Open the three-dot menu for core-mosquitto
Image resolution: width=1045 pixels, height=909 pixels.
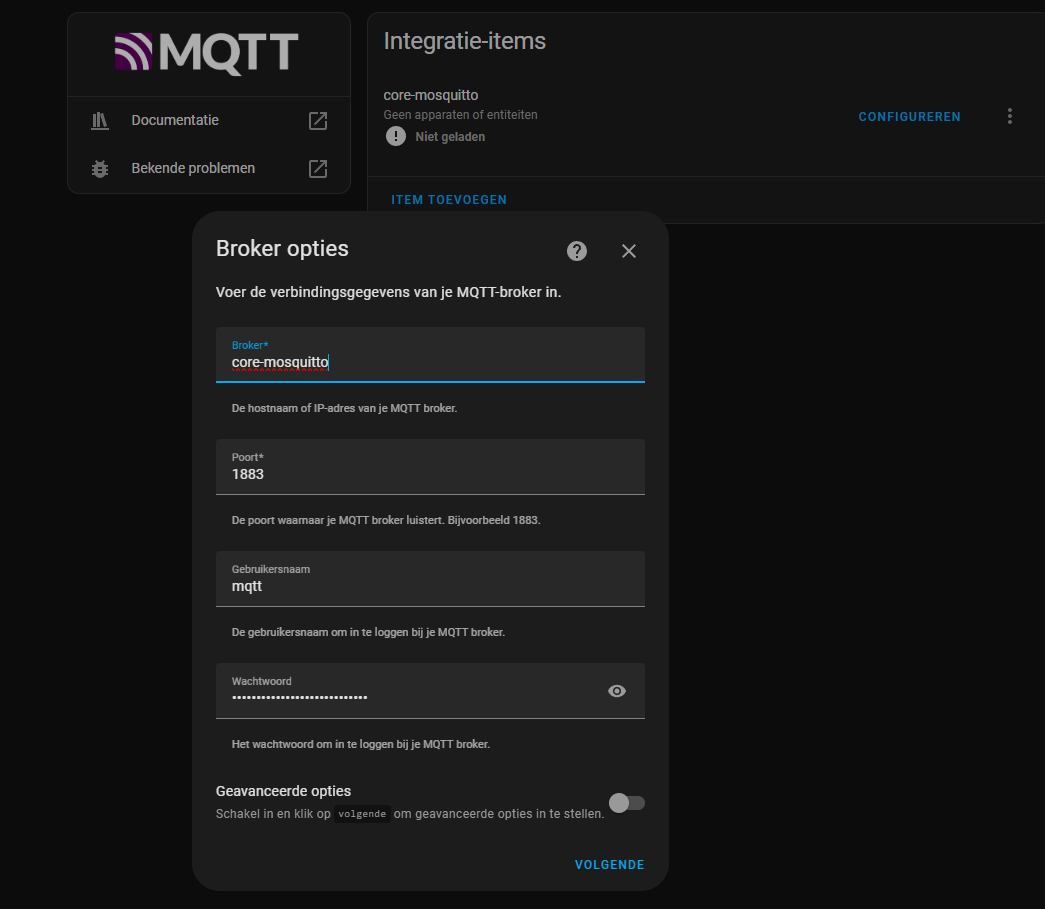coord(1010,117)
